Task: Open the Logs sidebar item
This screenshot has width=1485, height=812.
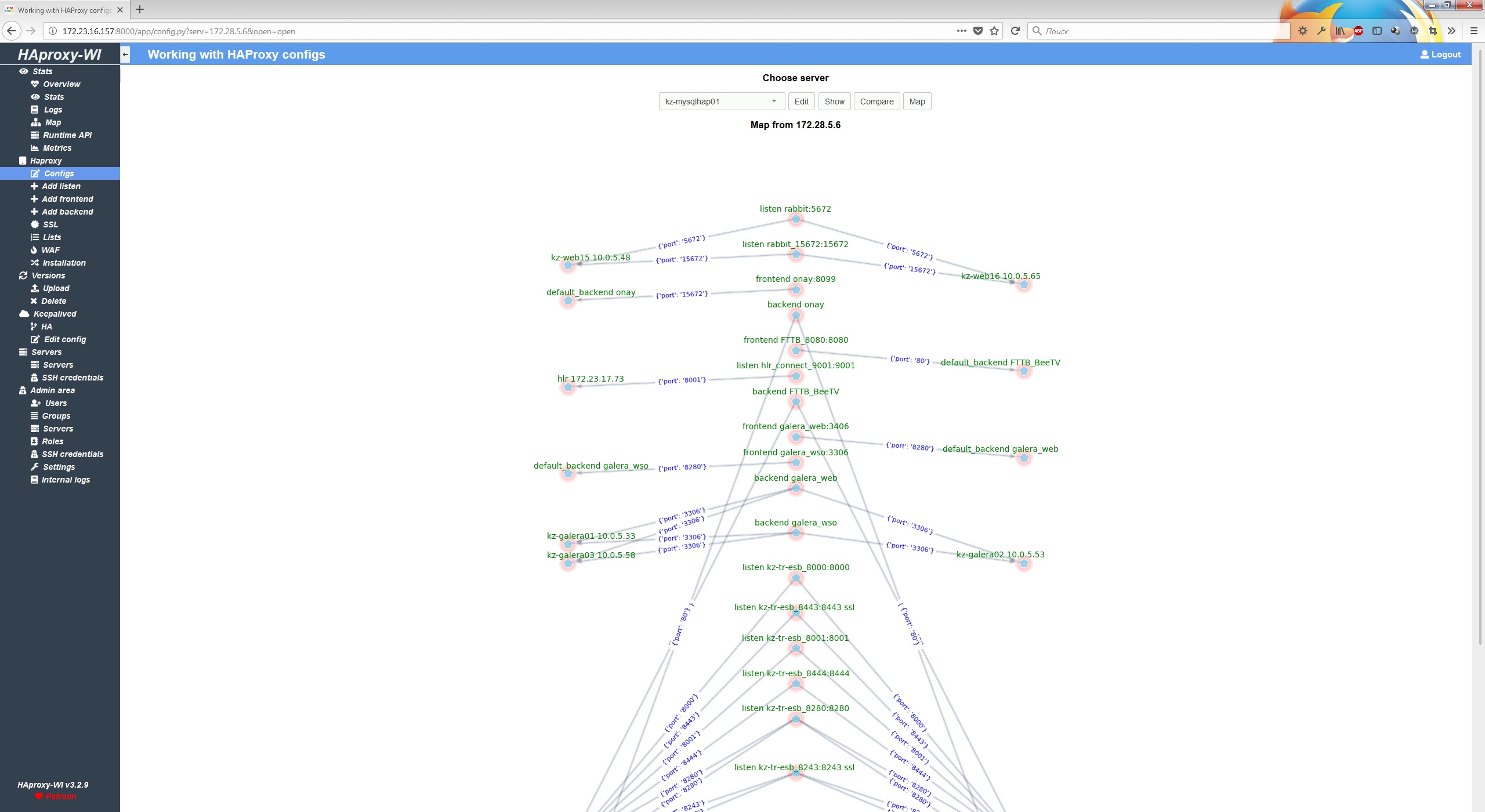Action: [x=53, y=110]
